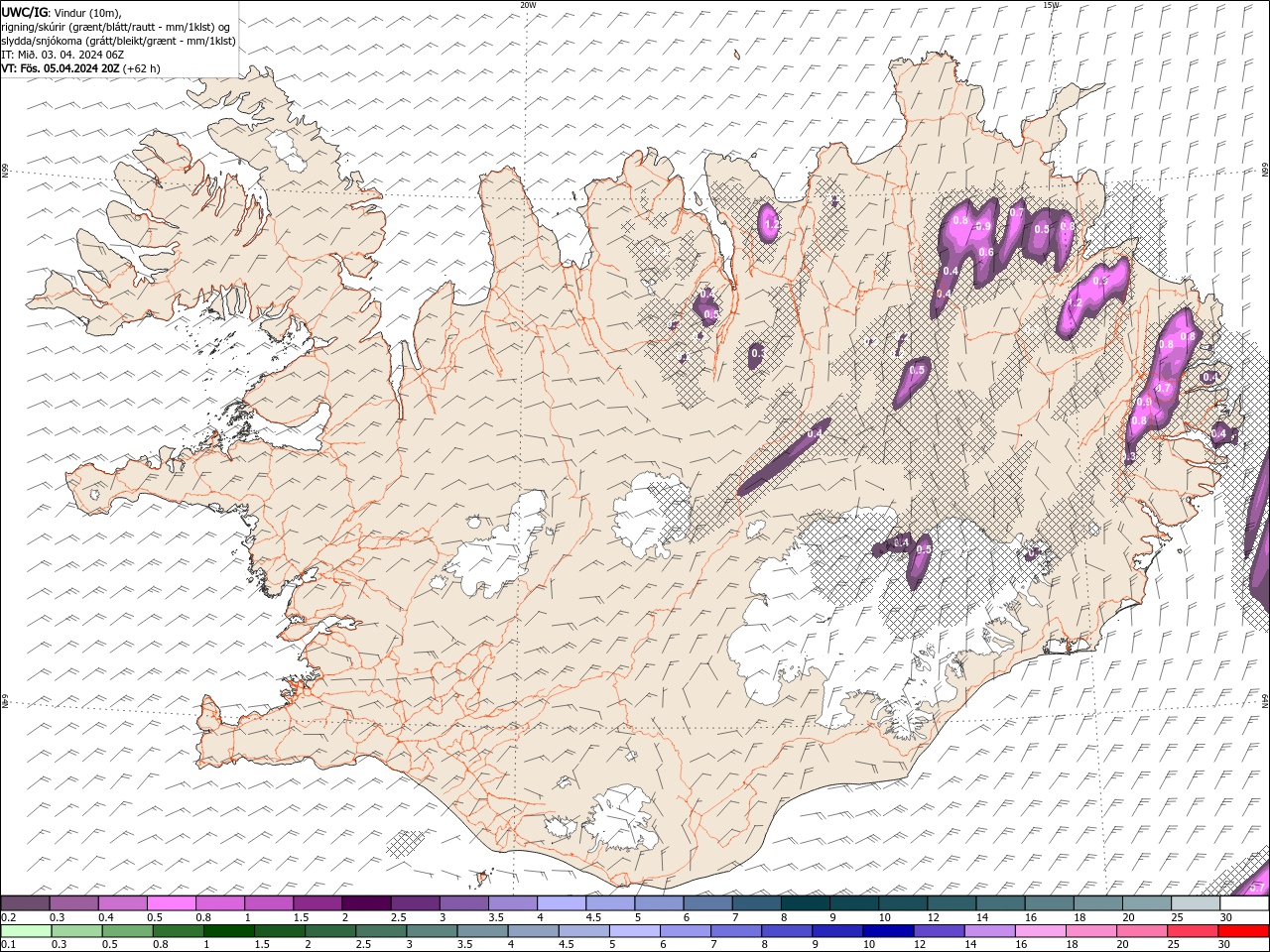Click upper legend row swatch starting at 3.5
This screenshot has height=952, width=1270.
pos(513,903)
